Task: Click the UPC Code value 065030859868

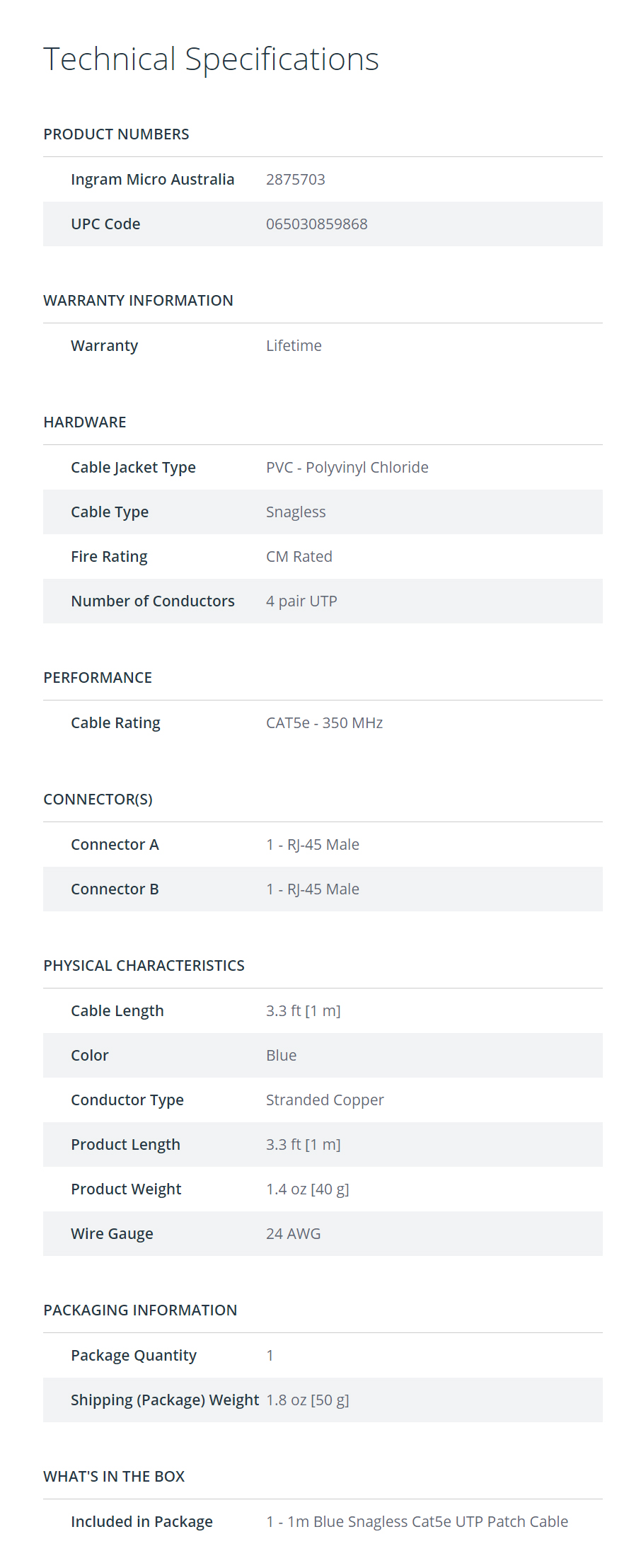Action: (316, 224)
